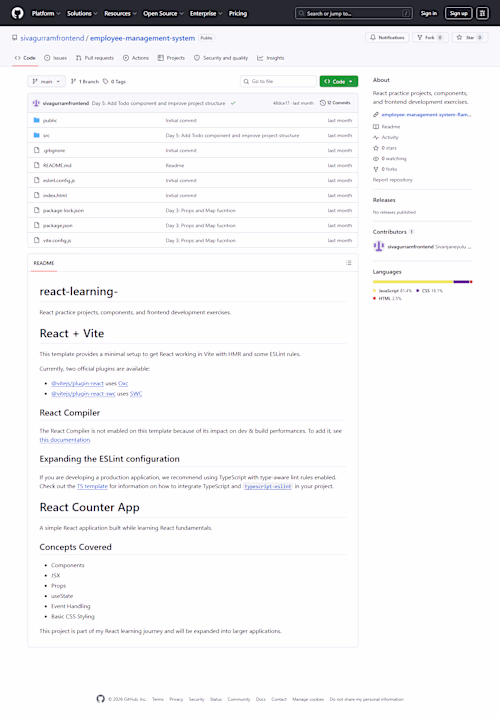View the 0 Tags link
Screen dimensions: 500x718
point(114,82)
